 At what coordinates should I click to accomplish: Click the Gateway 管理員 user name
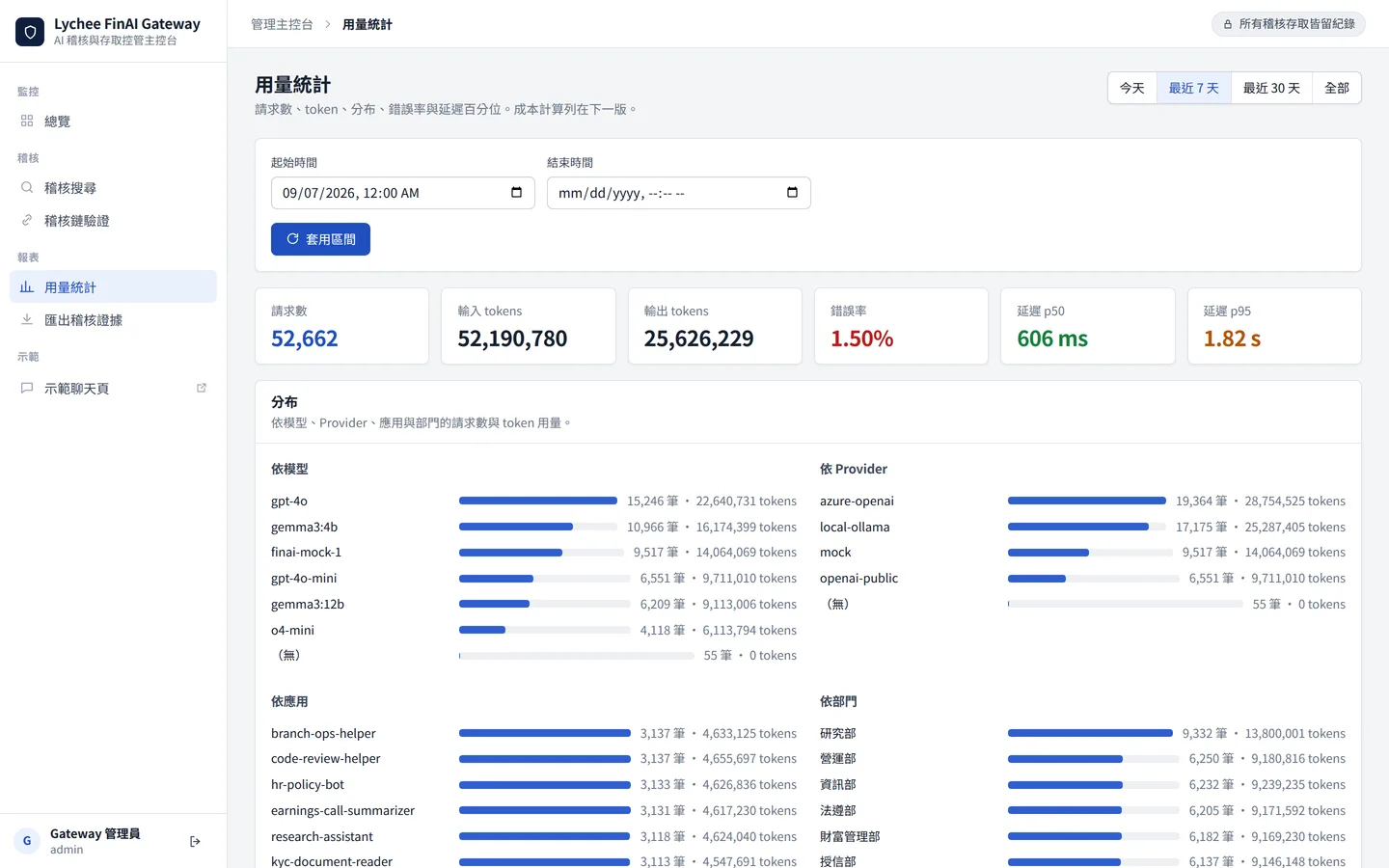tap(95, 833)
